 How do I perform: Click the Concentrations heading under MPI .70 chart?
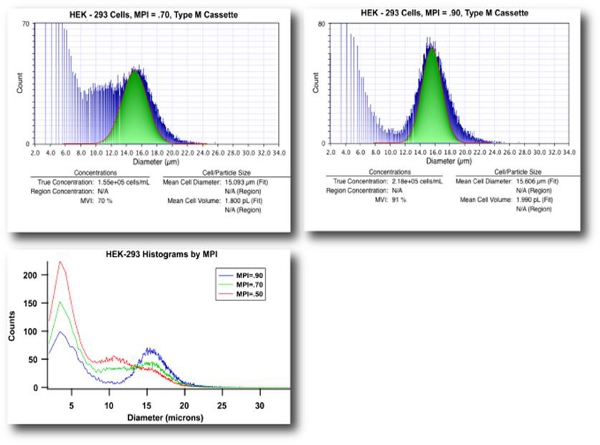(95, 173)
